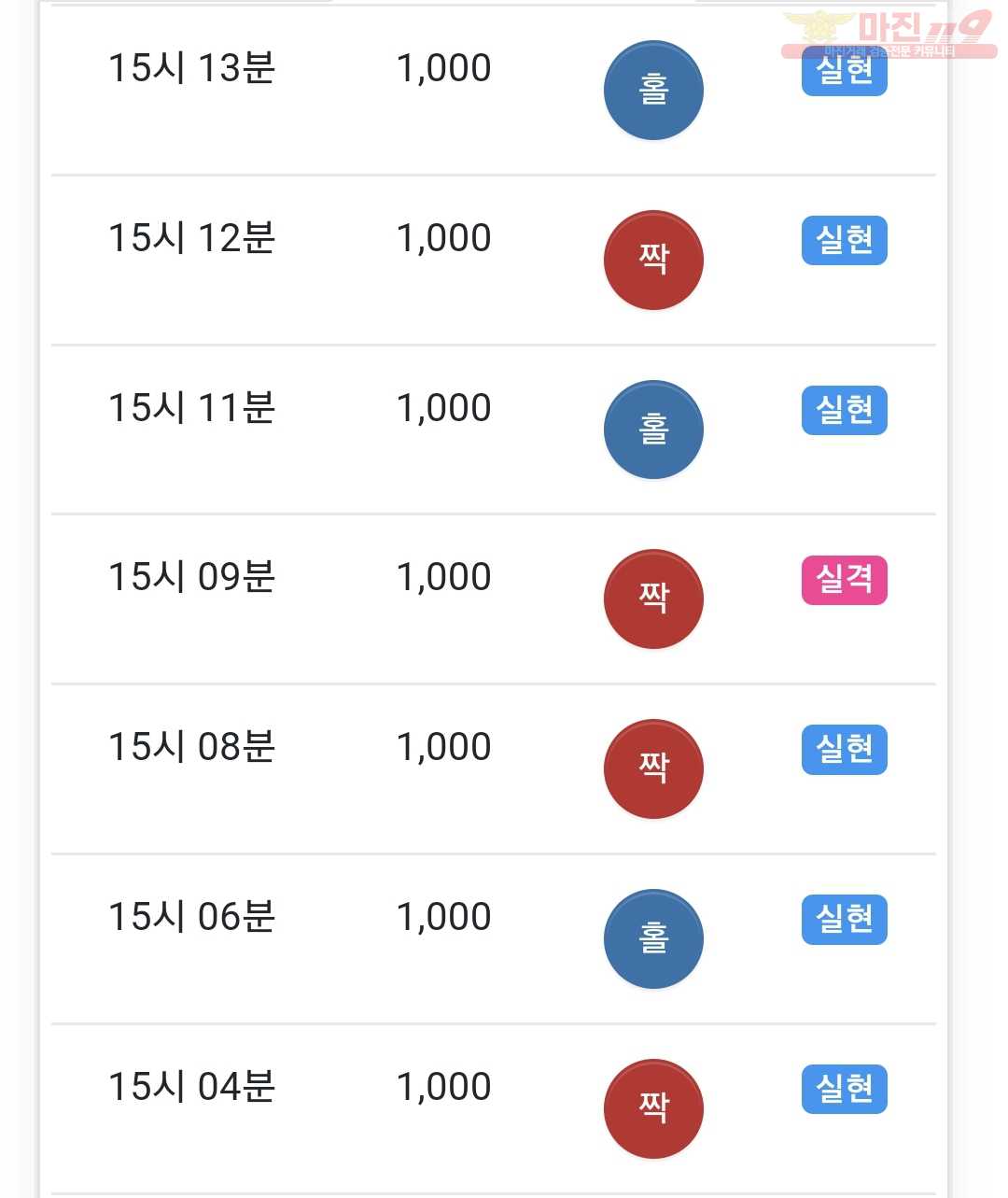This screenshot has width=1008, height=1198.
Task: Select the pink 실격 badge for 15시 09분
Action: coord(845,580)
